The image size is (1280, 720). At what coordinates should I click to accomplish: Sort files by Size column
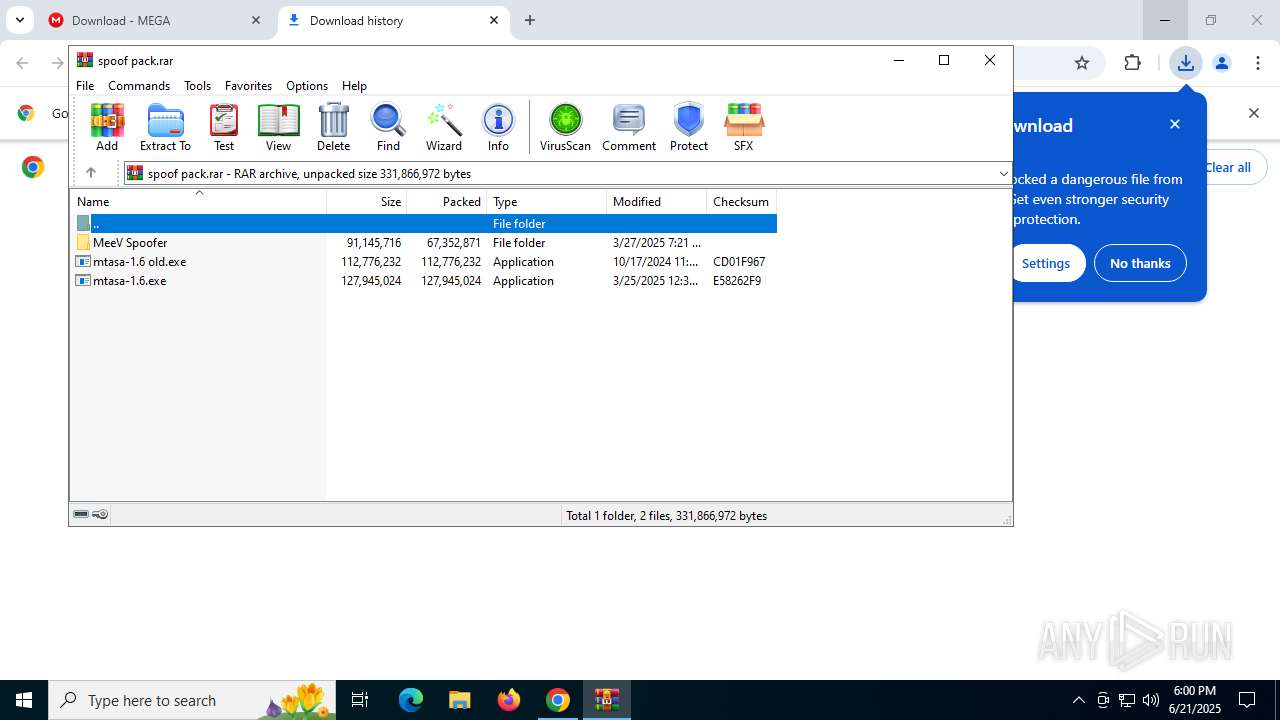[x=367, y=201]
